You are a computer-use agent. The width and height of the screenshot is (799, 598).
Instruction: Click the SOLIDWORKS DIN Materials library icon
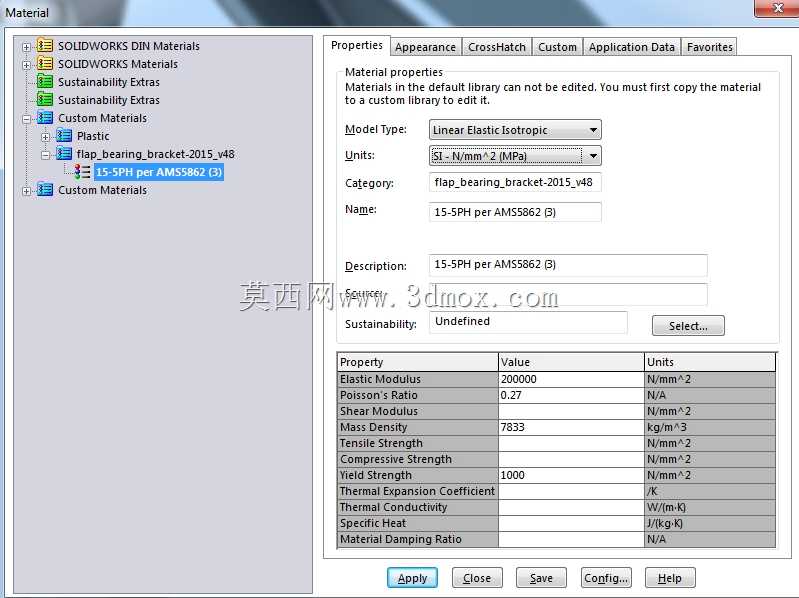[x=45, y=46]
